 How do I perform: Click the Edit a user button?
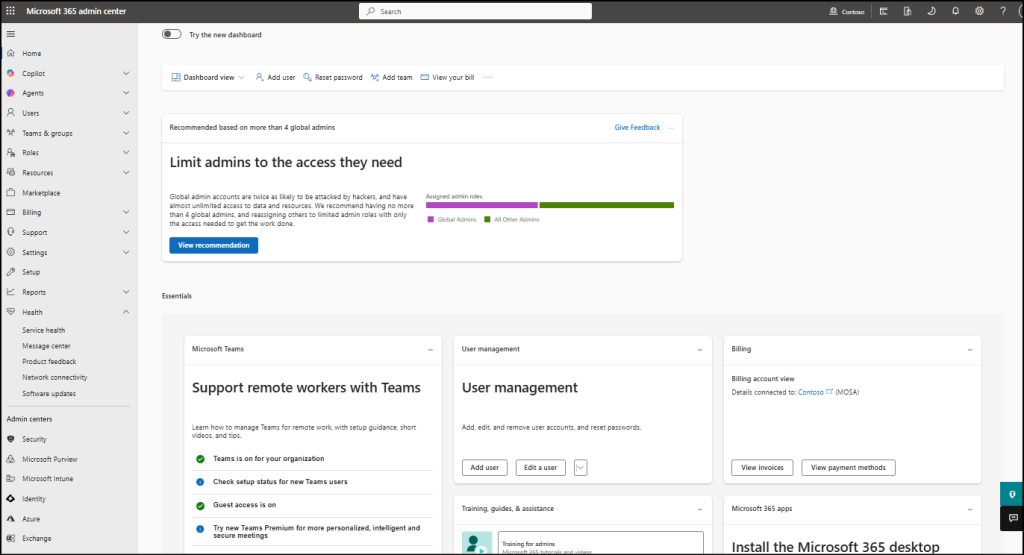pos(541,468)
